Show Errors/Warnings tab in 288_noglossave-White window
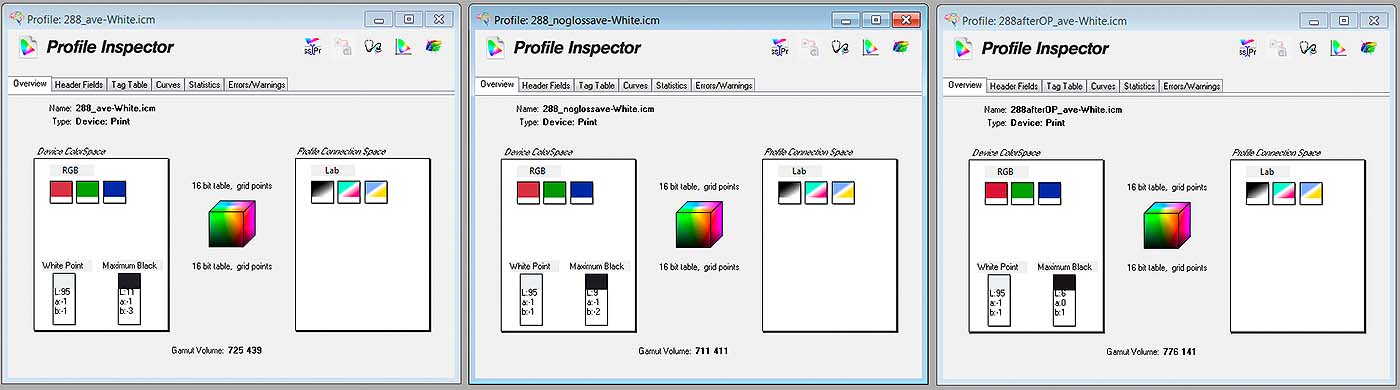Screen dimensions: 1400x390 (723, 86)
